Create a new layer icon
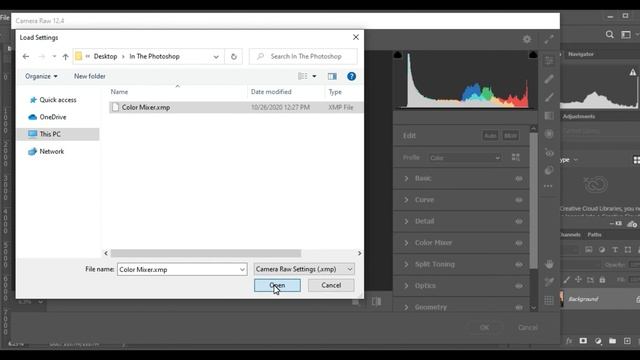 pos(627,341)
